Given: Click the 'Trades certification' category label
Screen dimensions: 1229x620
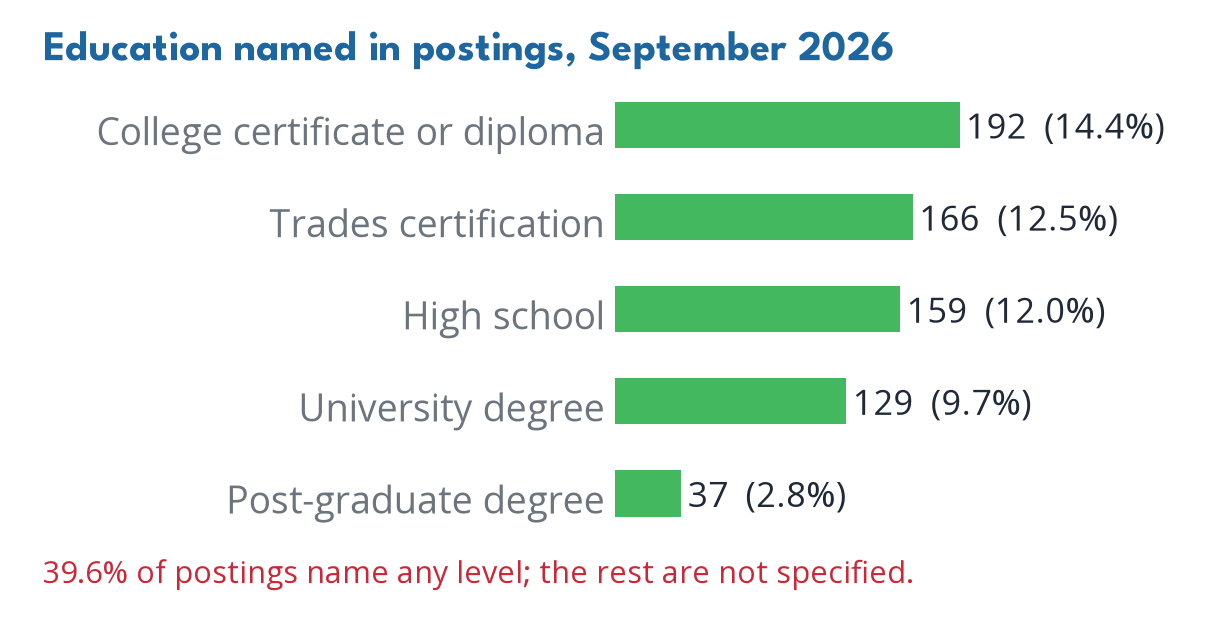Looking at the screenshot, I should 437,223.
